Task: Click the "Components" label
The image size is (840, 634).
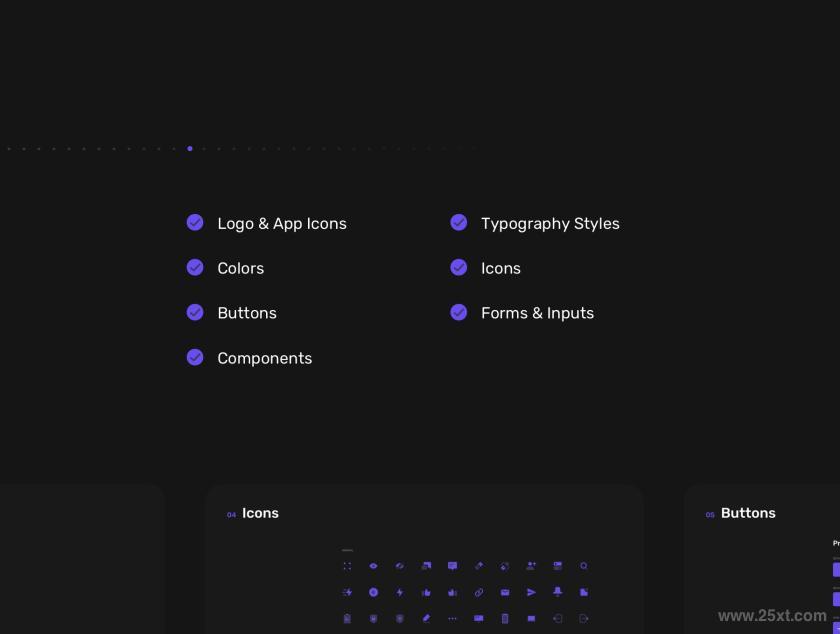Action: tap(265, 358)
